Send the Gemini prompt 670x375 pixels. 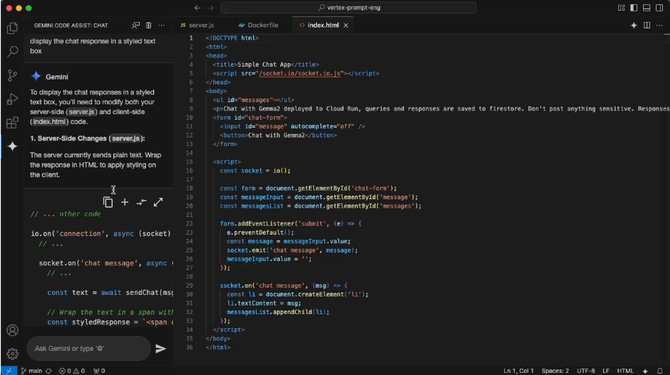tap(161, 349)
